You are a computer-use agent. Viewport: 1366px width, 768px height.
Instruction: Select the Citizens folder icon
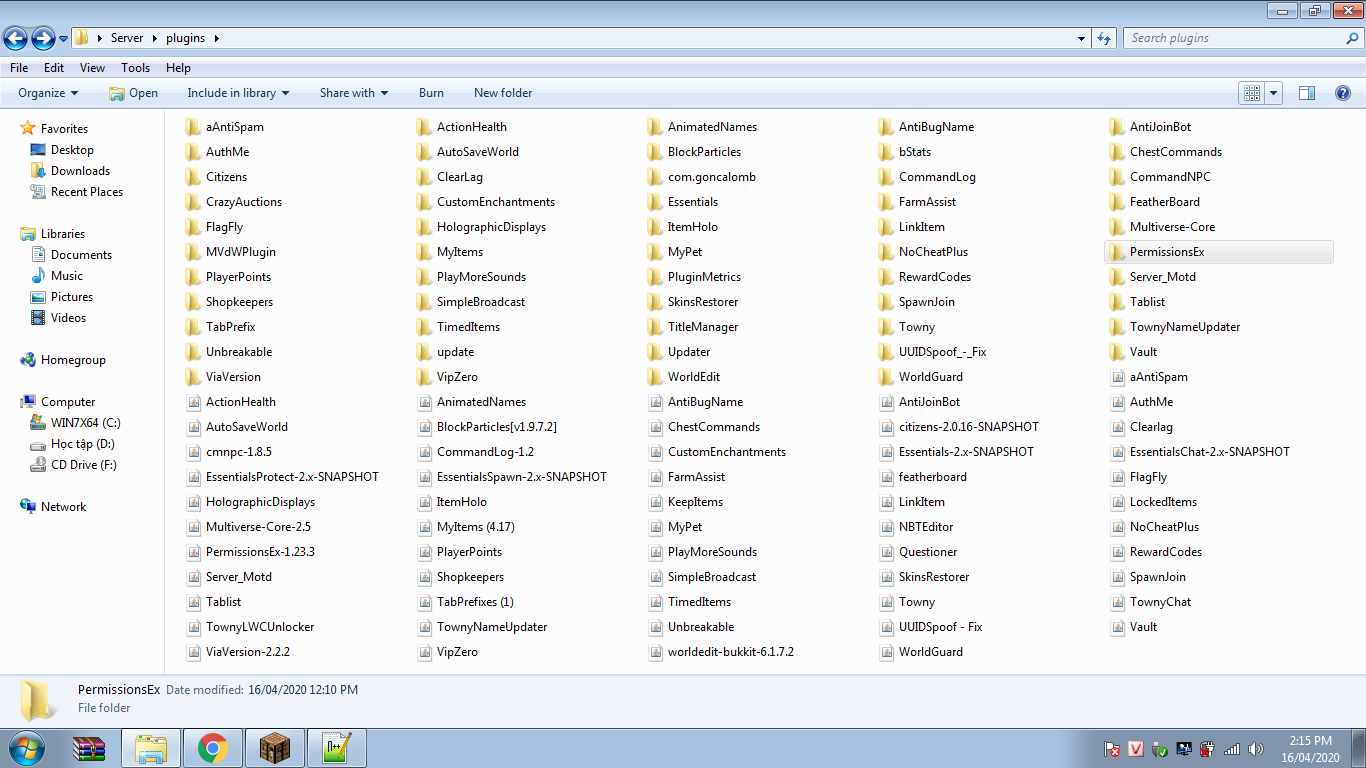pos(193,177)
